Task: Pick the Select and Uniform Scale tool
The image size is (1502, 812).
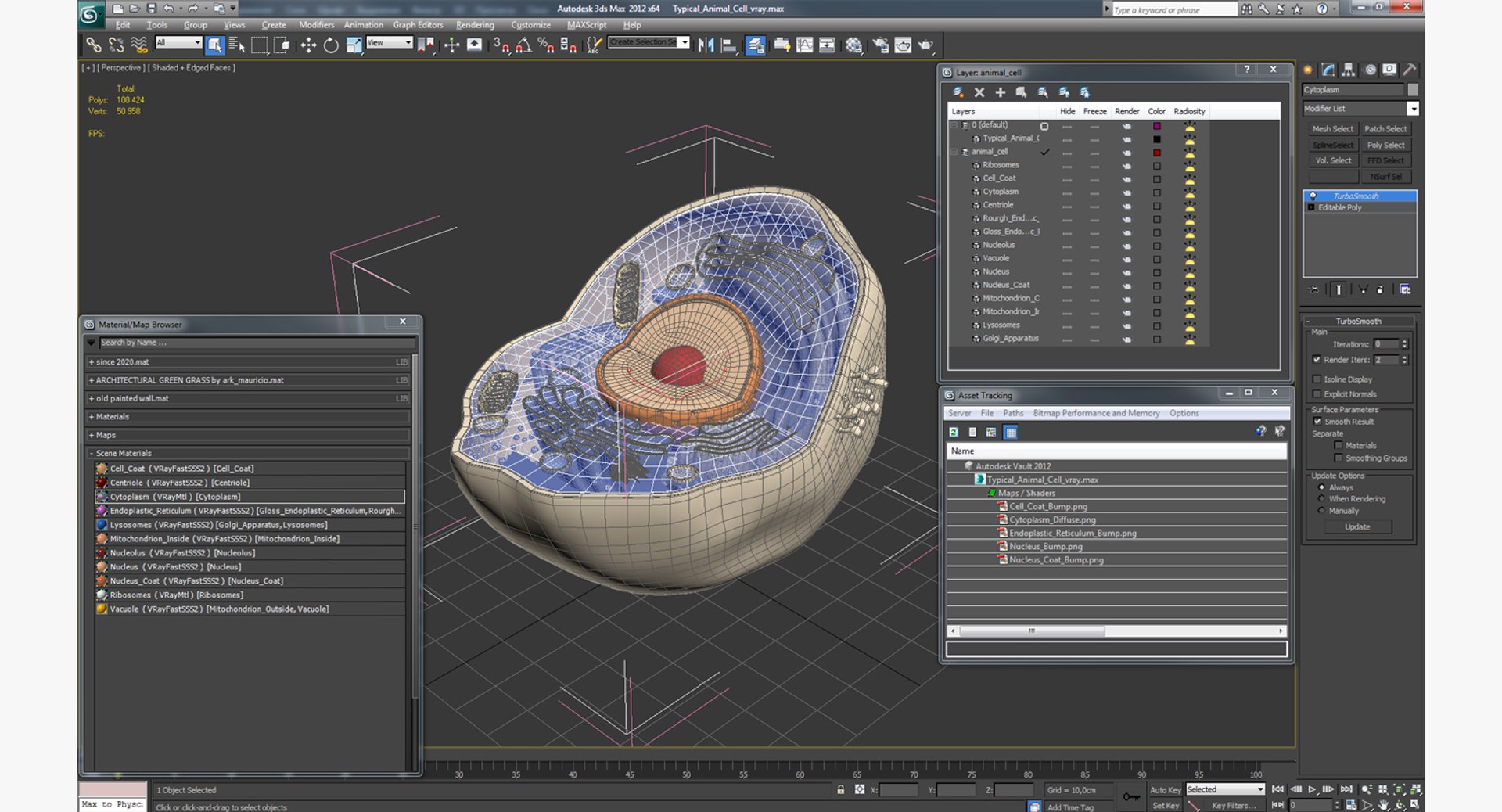Action: [354, 45]
